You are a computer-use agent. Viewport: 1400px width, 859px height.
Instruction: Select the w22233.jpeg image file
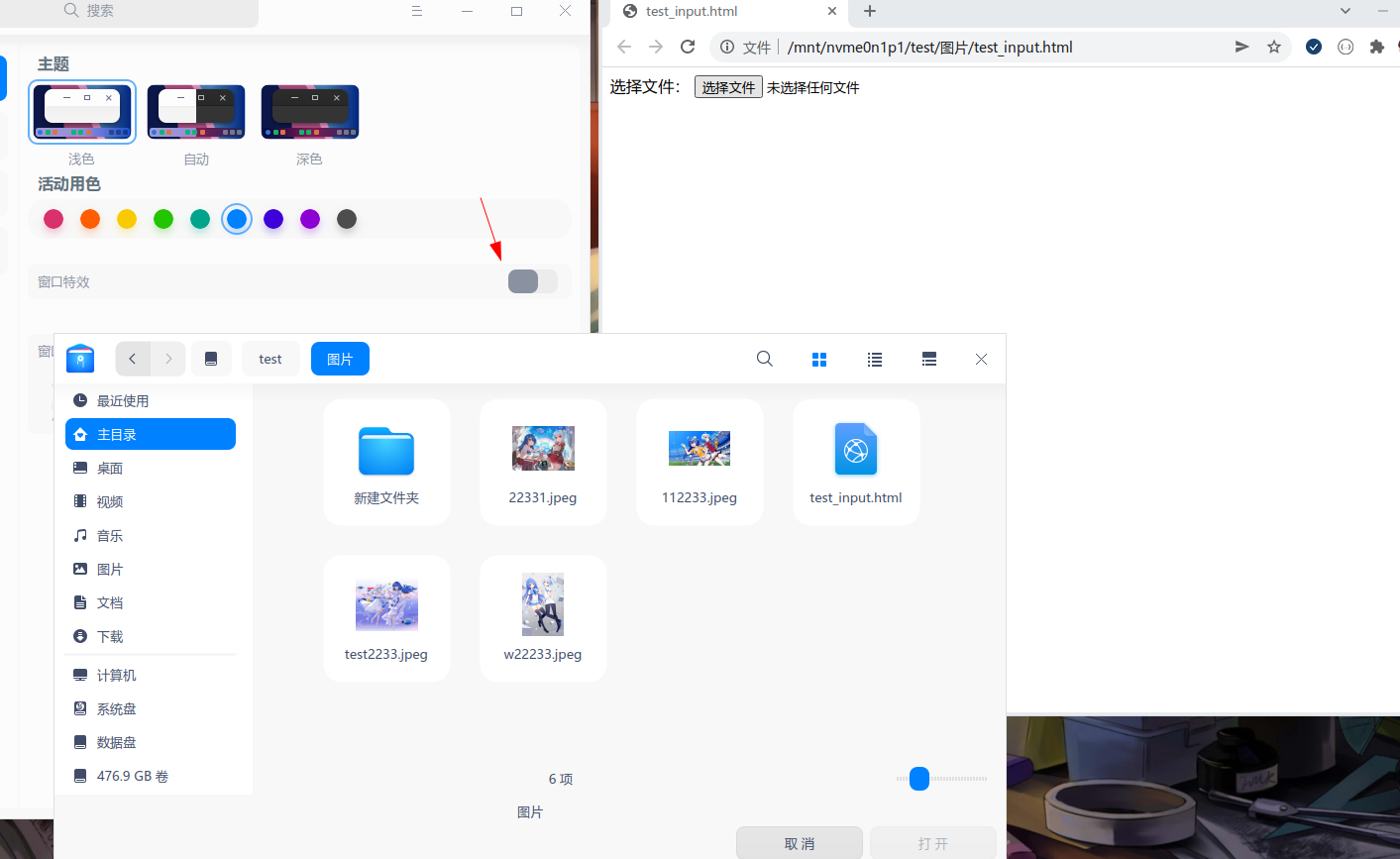click(x=543, y=618)
